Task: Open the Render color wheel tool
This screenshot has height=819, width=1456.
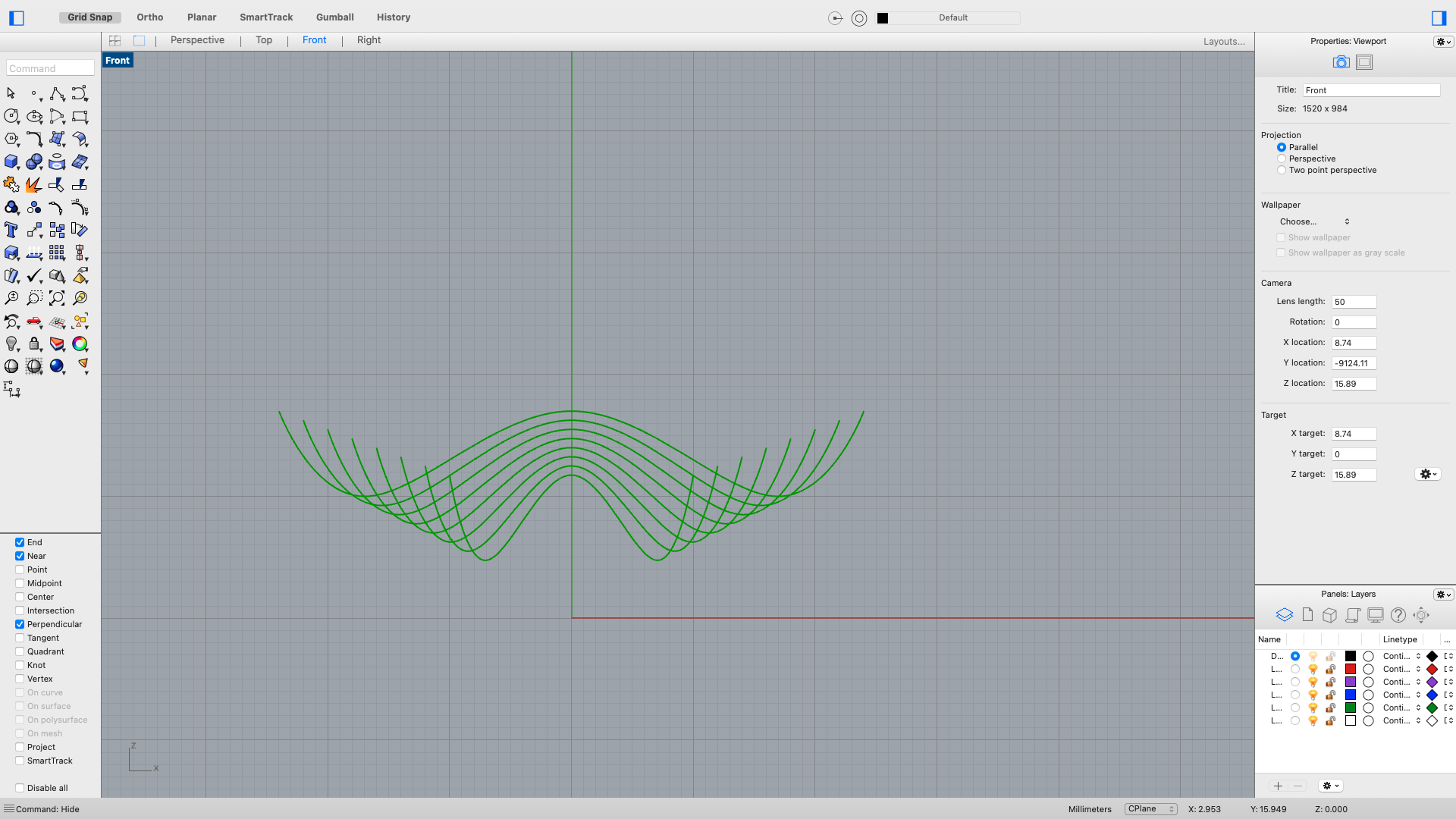Action: (80, 344)
